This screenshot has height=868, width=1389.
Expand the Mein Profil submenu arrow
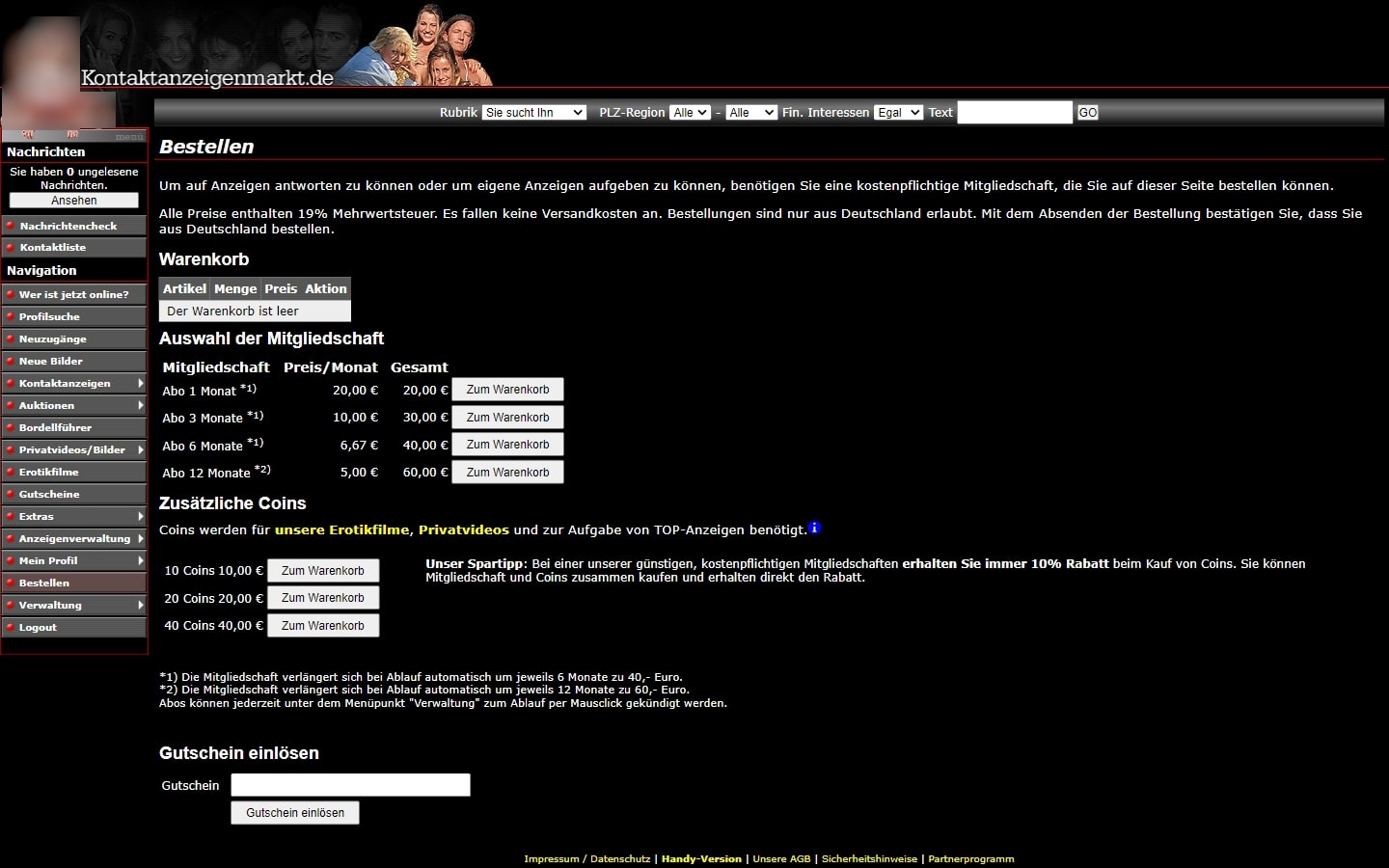point(141,560)
